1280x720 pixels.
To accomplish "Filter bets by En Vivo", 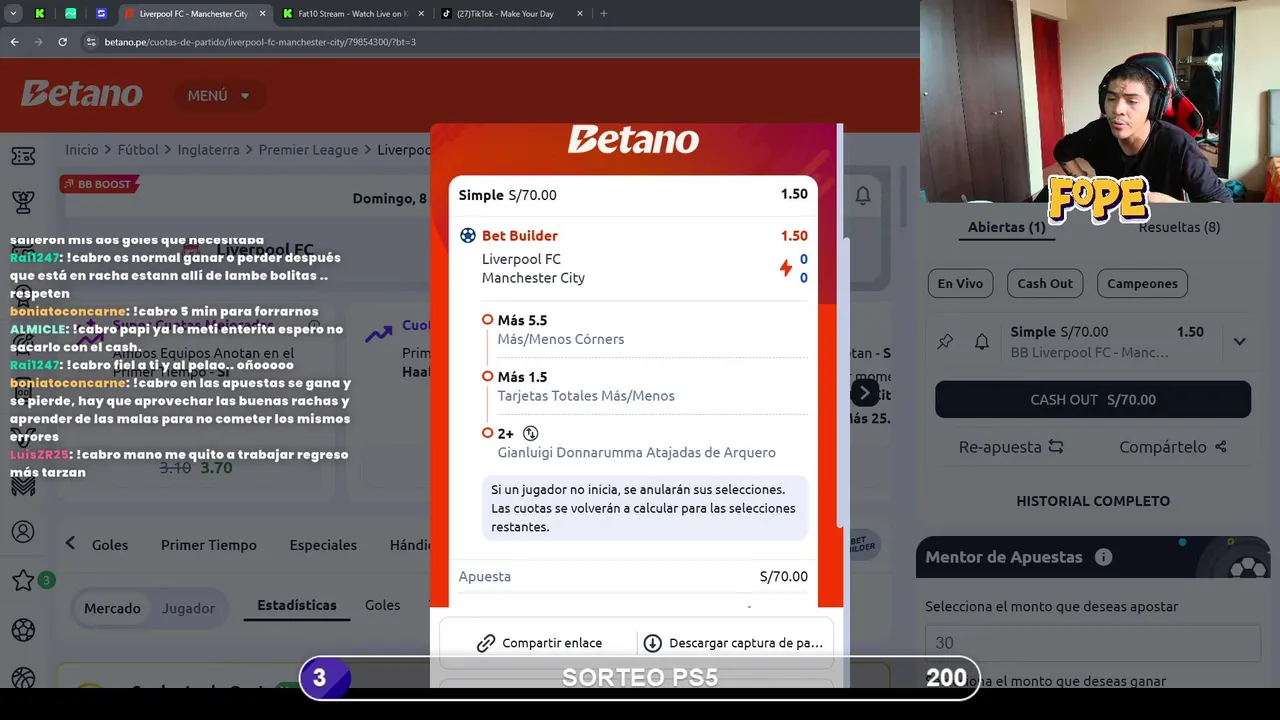I will click(x=960, y=283).
